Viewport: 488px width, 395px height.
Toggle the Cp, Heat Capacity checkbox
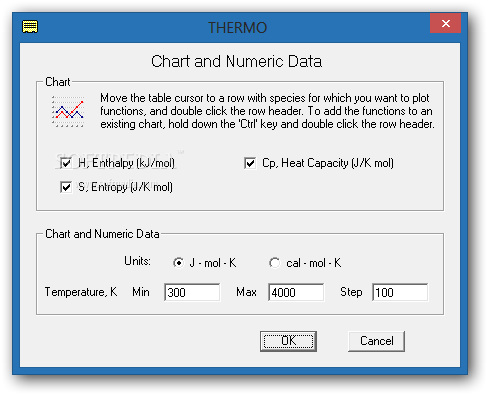pos(250,163)
